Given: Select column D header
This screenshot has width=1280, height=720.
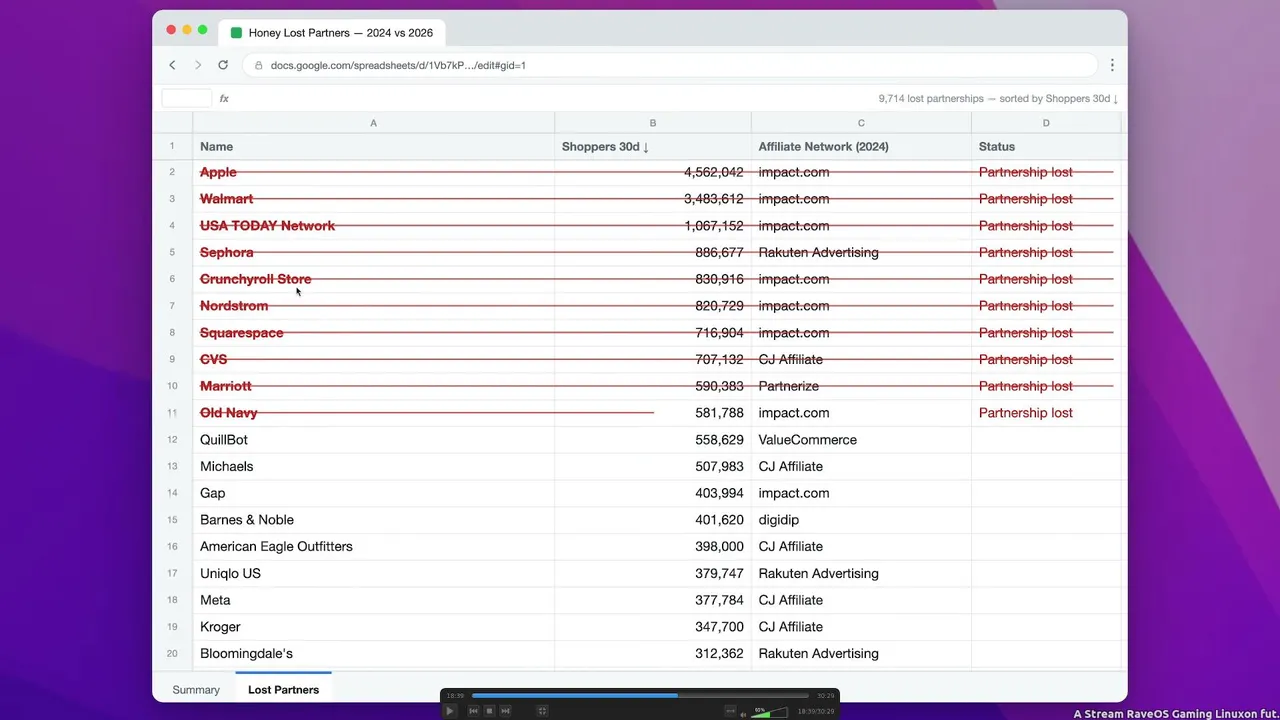Looking at the screenshot, I should pyautogui.click(x=1046, y=123).
